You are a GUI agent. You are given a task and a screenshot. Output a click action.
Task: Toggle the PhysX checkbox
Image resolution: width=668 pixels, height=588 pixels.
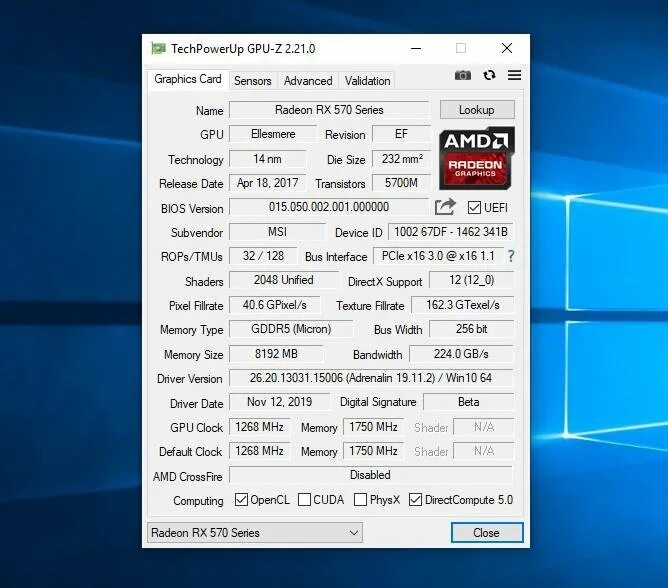[360, 499]
